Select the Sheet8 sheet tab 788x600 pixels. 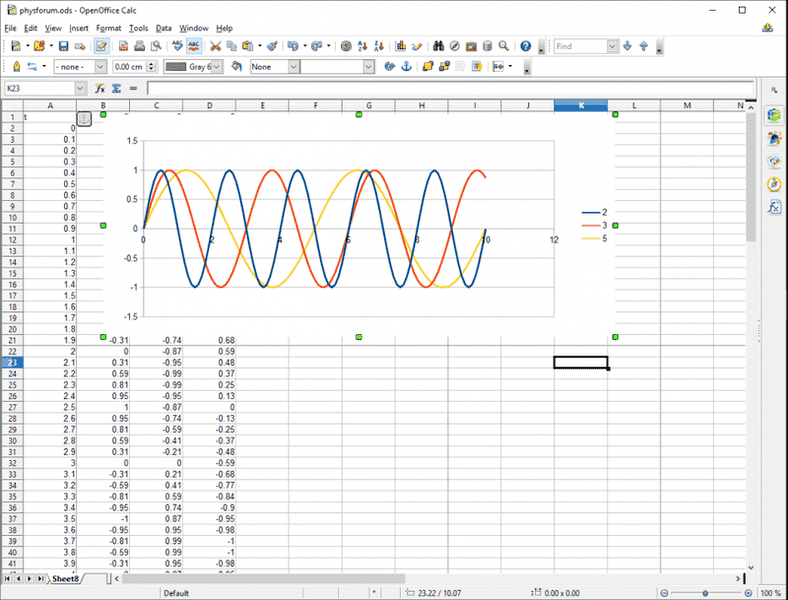coord(66,578)
